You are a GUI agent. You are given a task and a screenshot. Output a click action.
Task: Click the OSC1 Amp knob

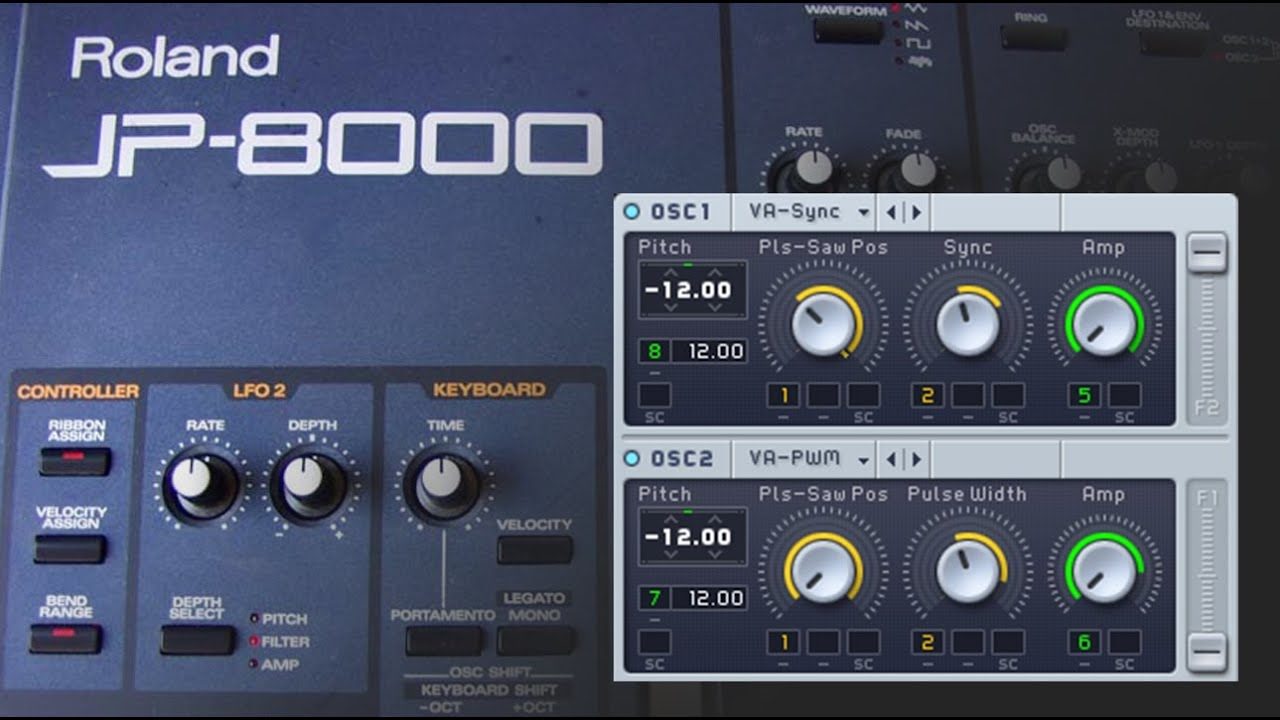(1105, 324)
